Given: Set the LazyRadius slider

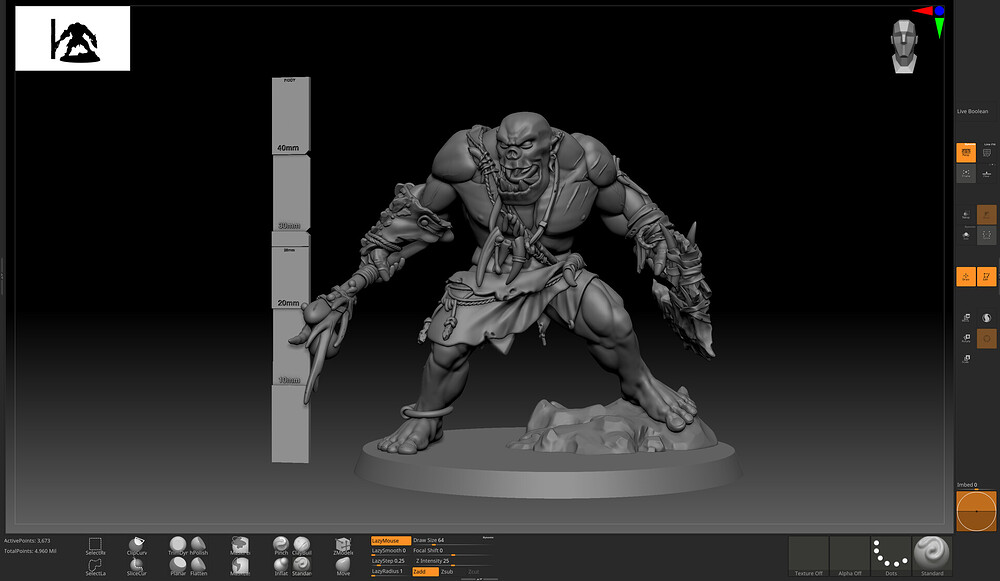Looking at the screenshot, I should (x=390, y=571).
